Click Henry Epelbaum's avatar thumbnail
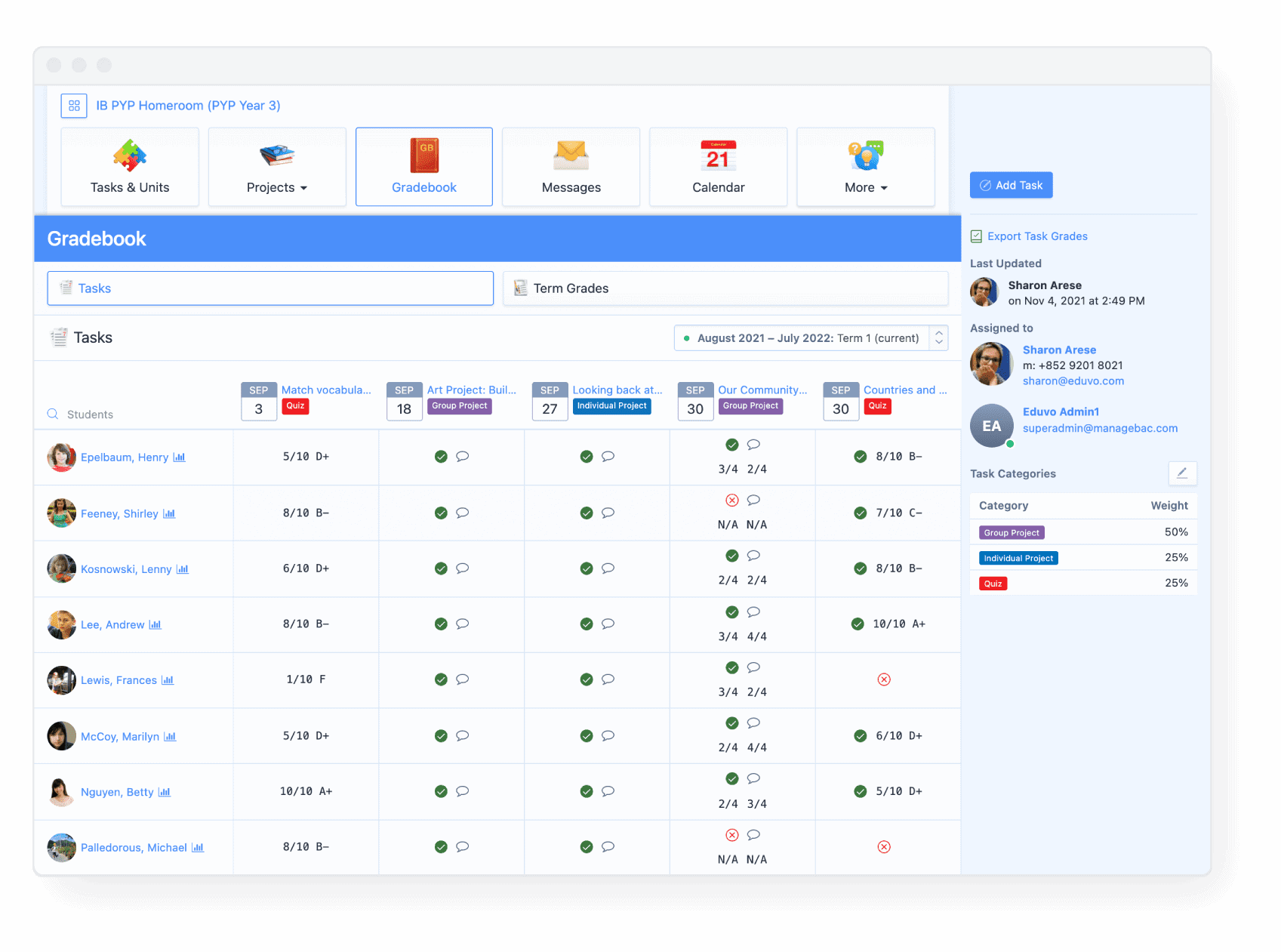1281x952 pixels. click(x=61, y=457)
